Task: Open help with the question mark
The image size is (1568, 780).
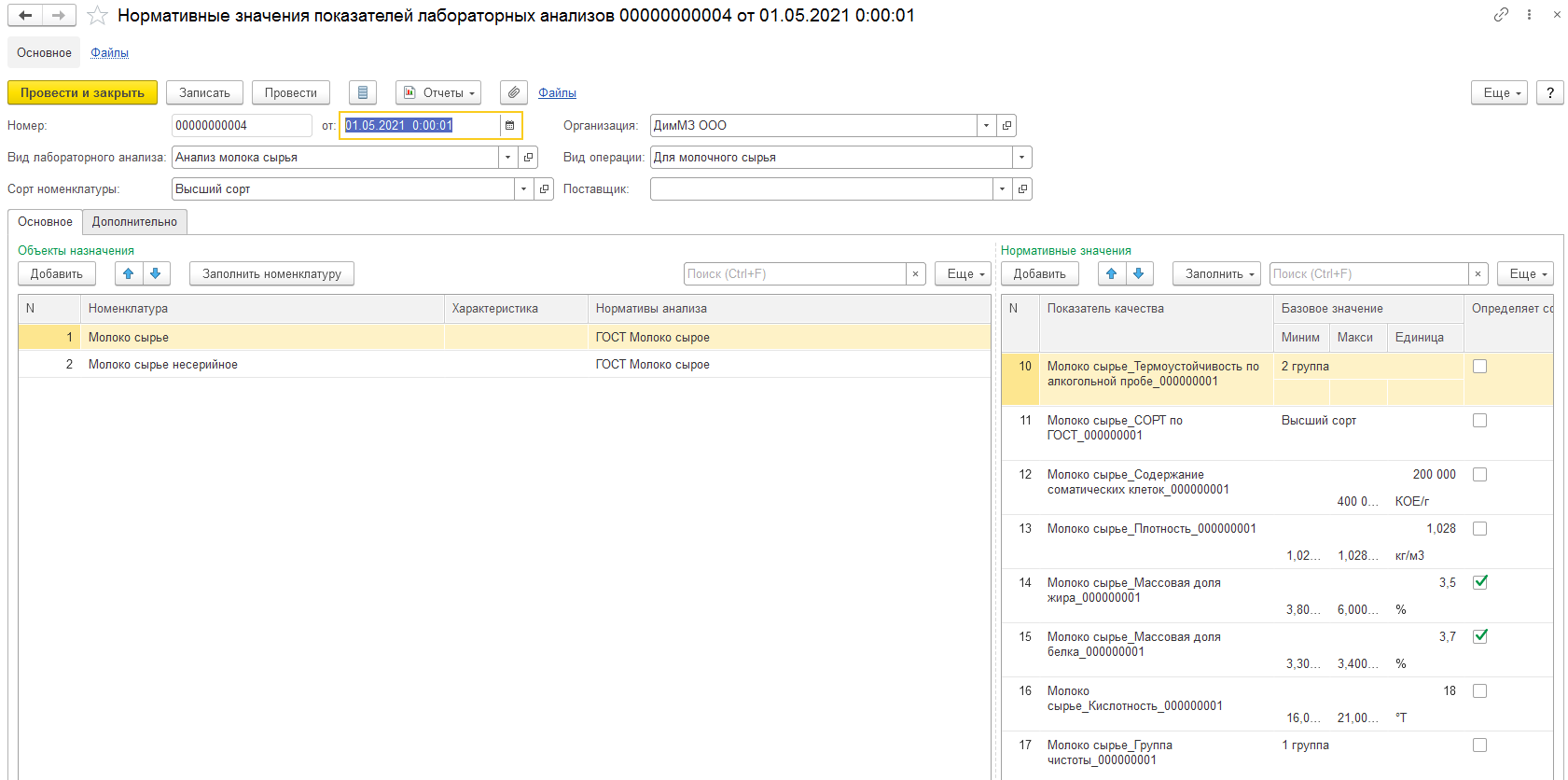Action: pyautogui.click(x=1550, y=92)
